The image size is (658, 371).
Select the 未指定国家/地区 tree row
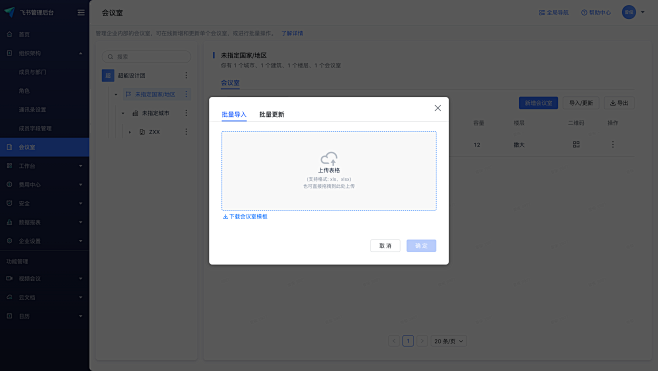pos(157,94)
